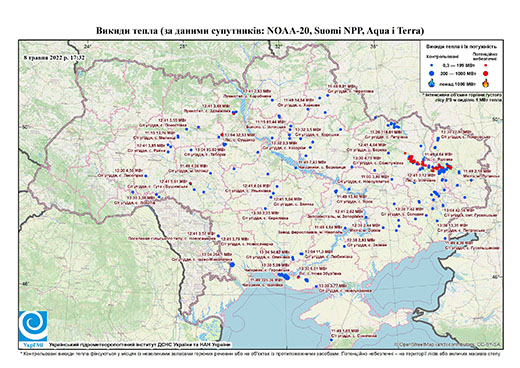Click the orange flame legend icon

tap(486, 83)
